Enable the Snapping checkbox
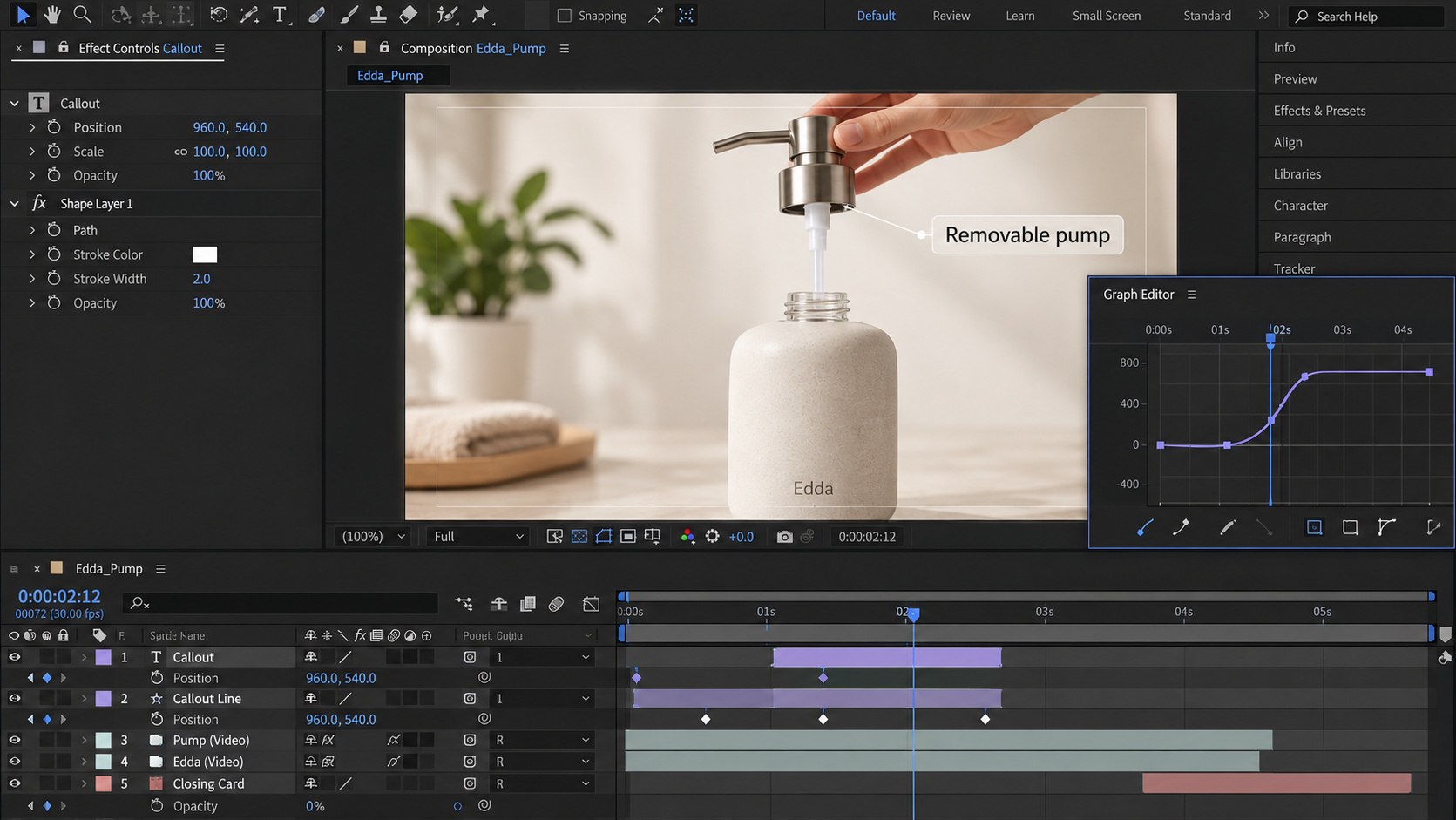1456x820 pixels. point(565,16)
